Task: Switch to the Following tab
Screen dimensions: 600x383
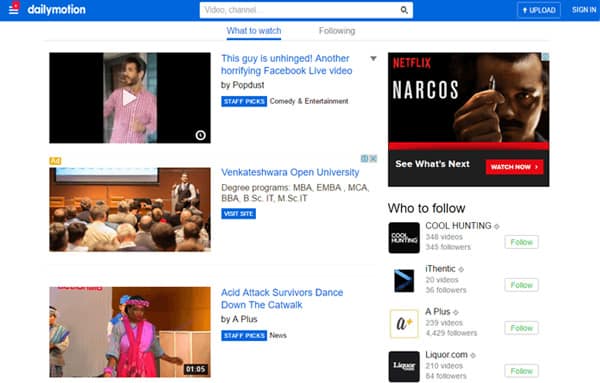Action: [x=337, y=31]
